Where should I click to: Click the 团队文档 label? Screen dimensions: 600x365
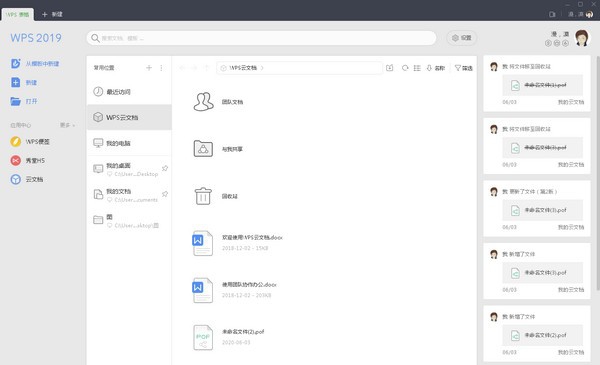coord(233,102)
